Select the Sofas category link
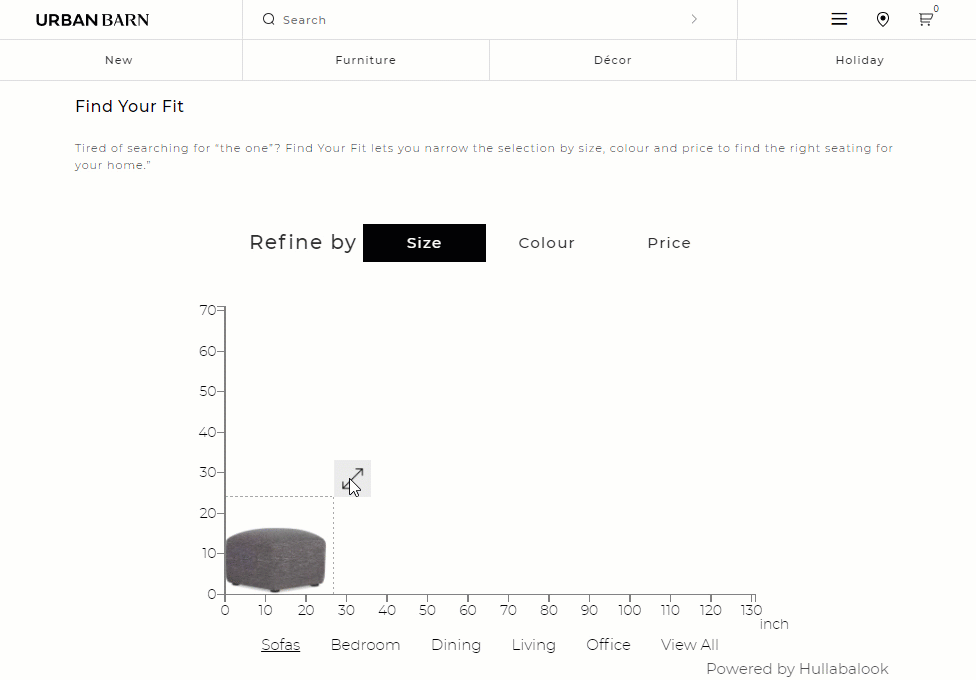This screenshot has height=680, width=976. coord(281,645)
